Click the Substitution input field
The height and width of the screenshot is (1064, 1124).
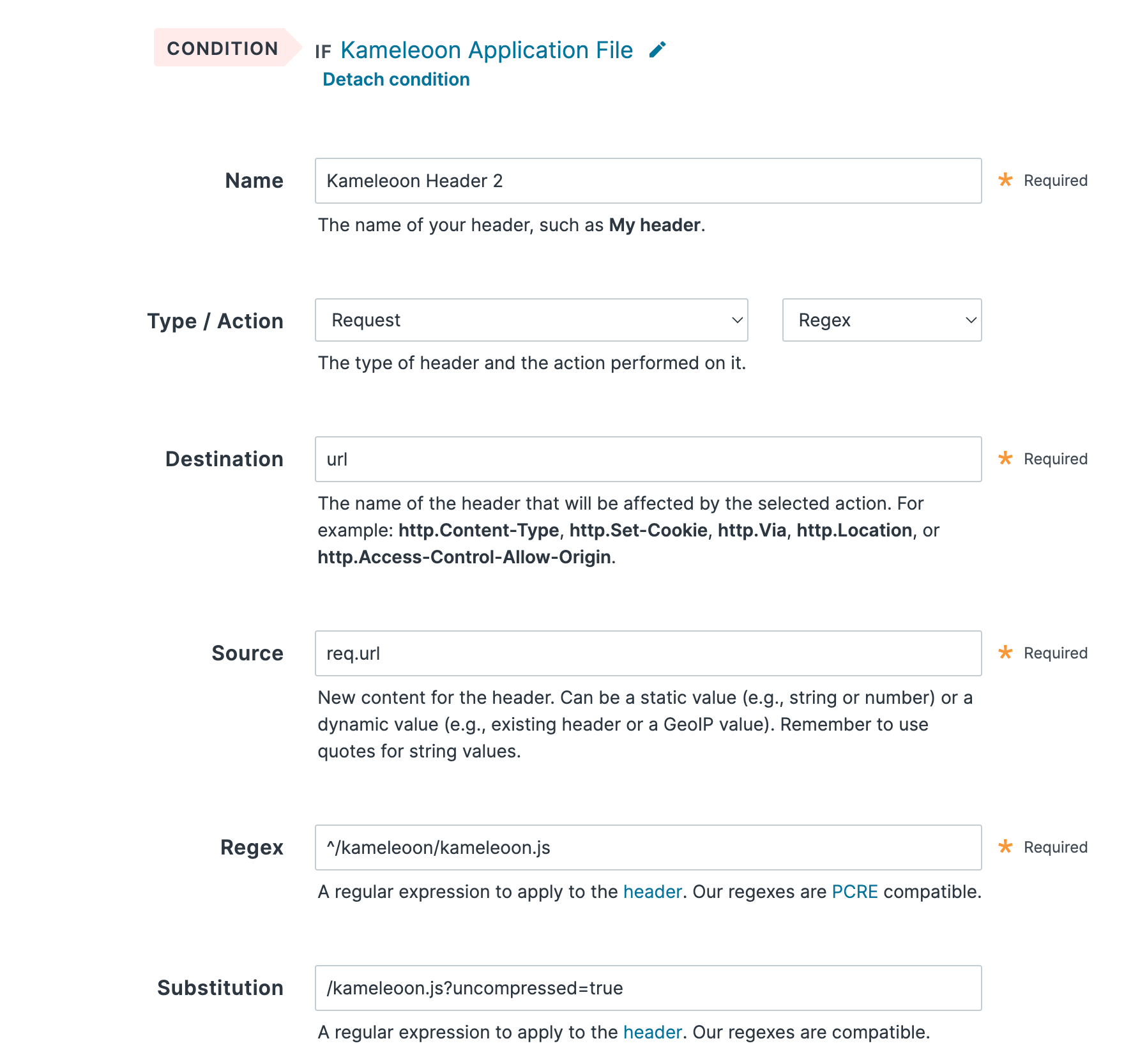pos(648,988)
